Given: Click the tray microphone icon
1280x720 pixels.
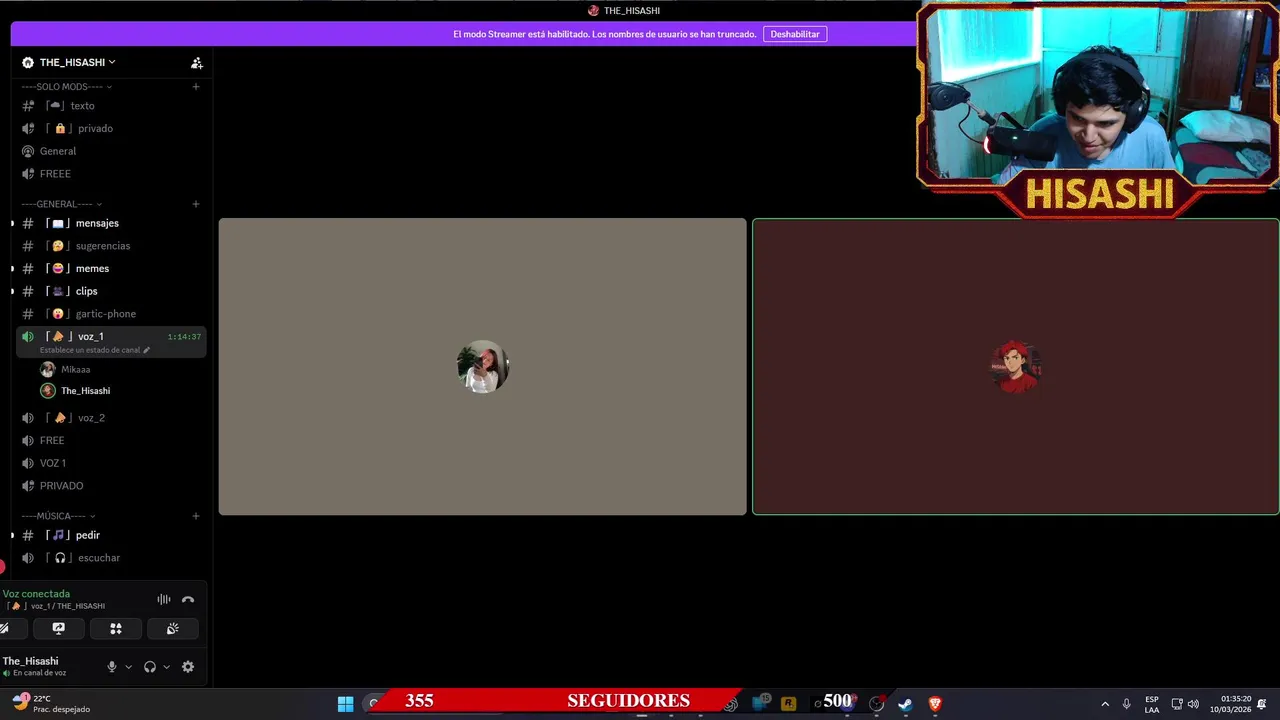Looking at the screenshot, I should click(1127, 704).
